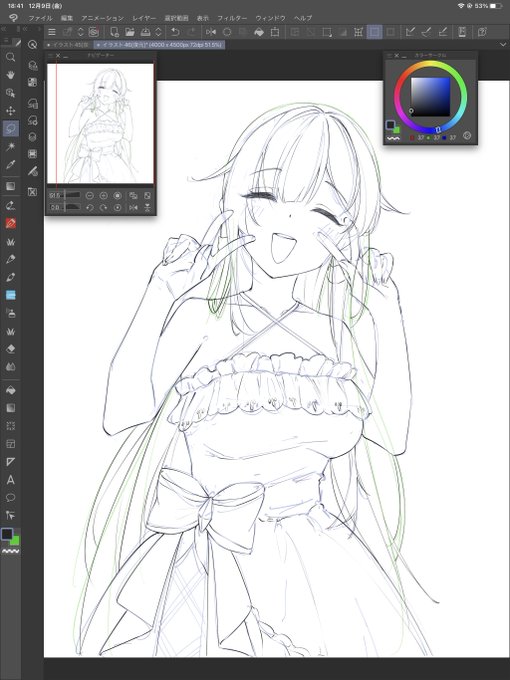
Task: Select the Move layer tool
Action: point(11,111)
